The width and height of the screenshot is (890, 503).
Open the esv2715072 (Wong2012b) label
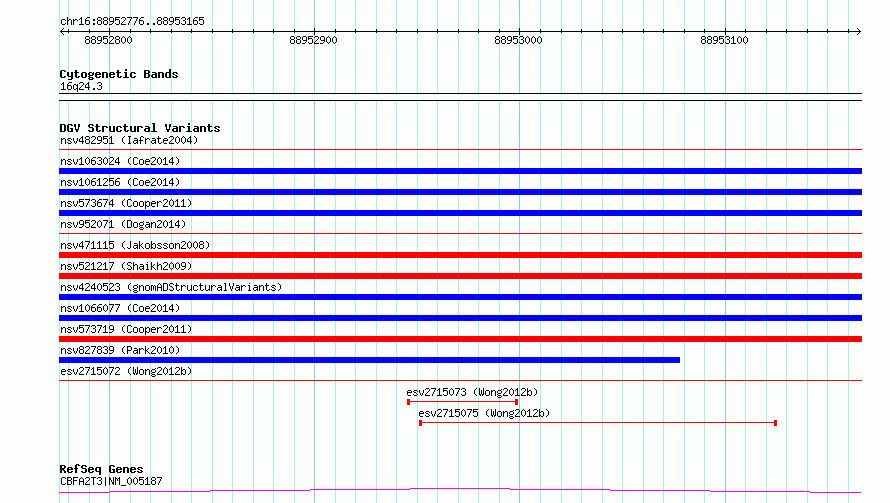[x=126, y=371]
